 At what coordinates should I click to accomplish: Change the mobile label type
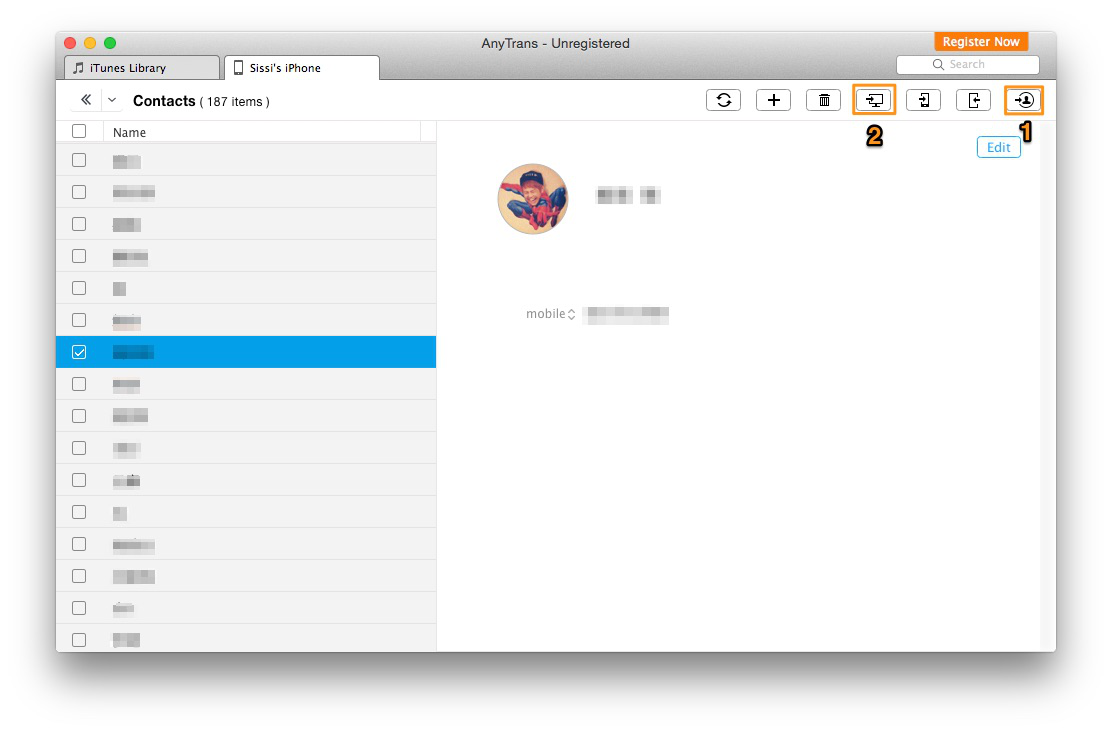pos(550,314)
